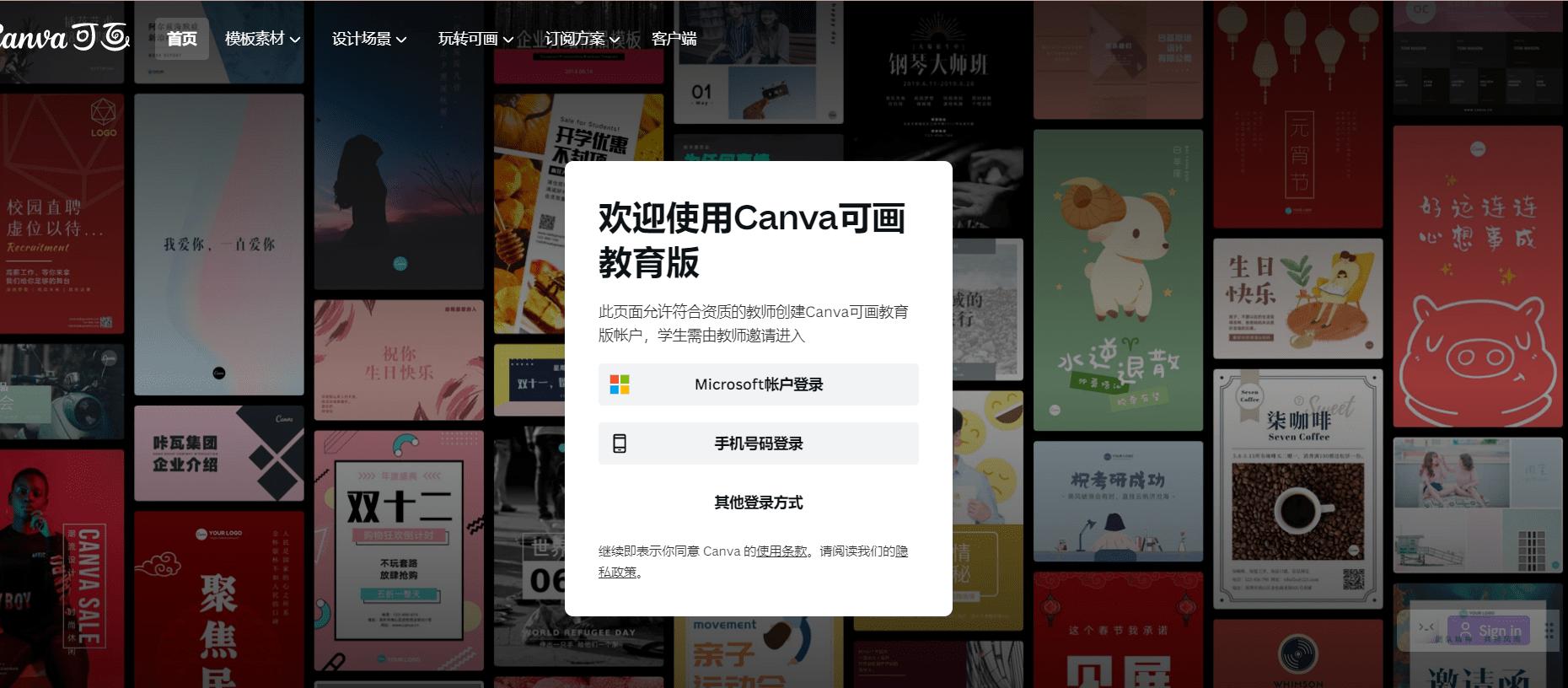
Task: Expand chevron next to 设计场景
Action: point(401,40)
